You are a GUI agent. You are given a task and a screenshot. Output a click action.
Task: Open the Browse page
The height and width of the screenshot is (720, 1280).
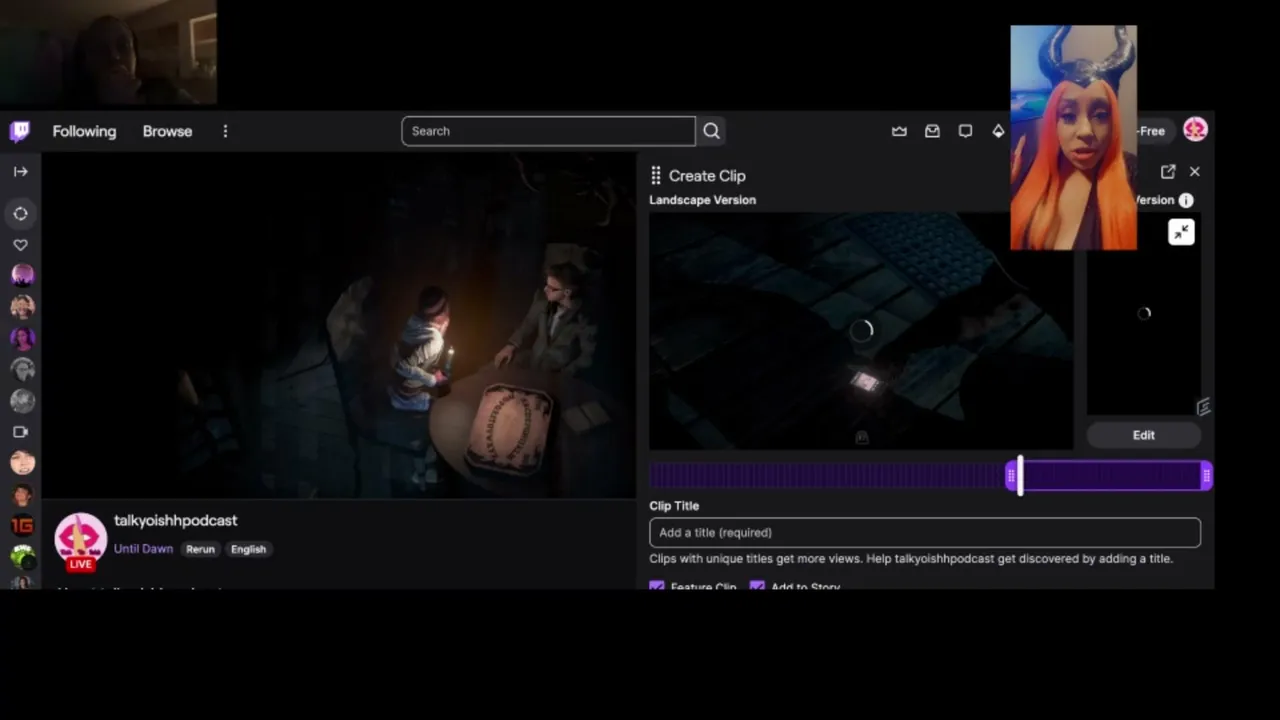167,131
